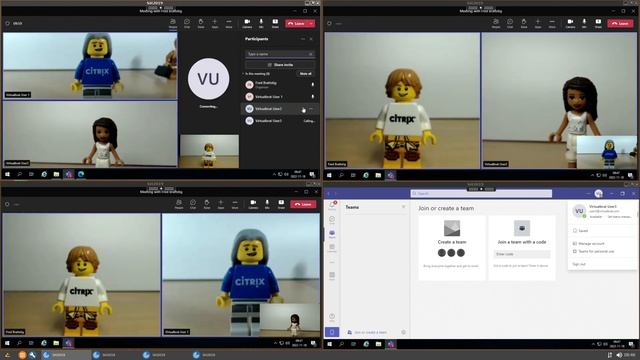Open Activity in Teams left rail

[332, 205]
